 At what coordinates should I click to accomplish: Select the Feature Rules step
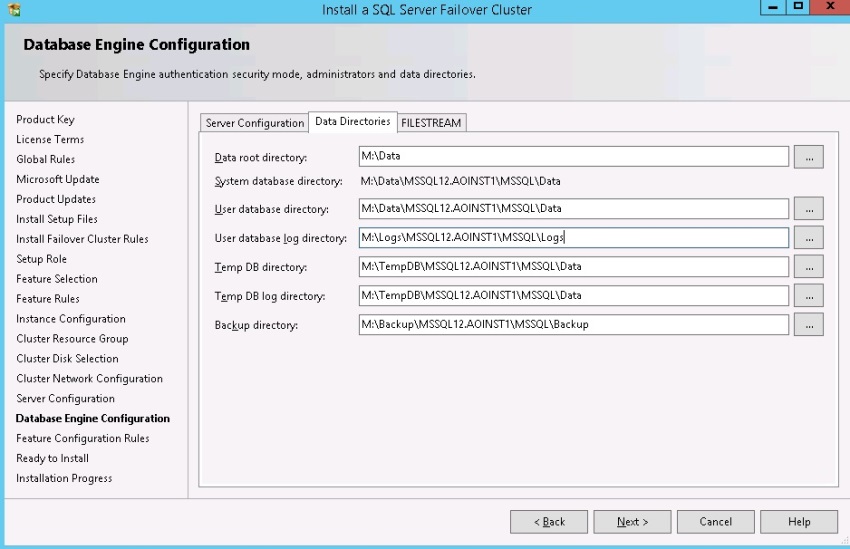48,299
